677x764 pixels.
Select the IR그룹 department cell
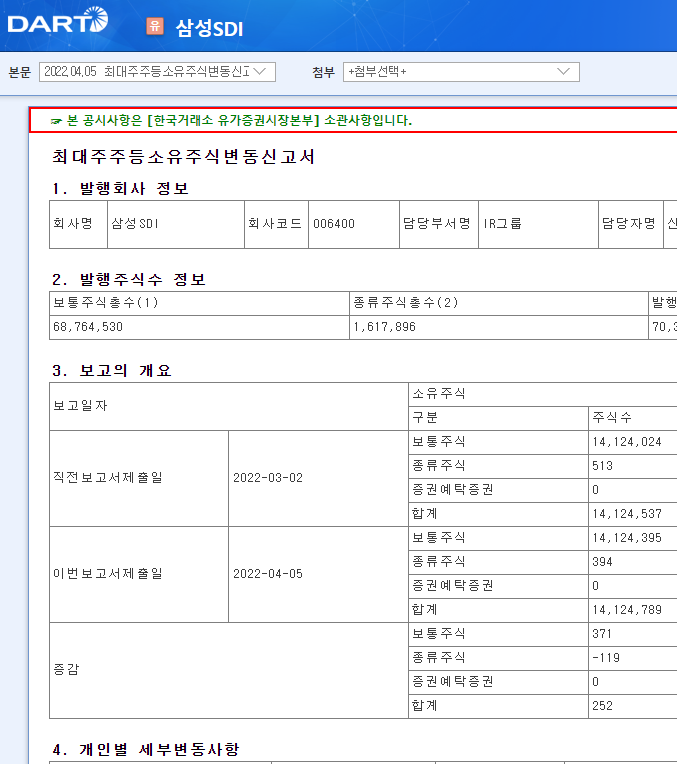point(539,224)
